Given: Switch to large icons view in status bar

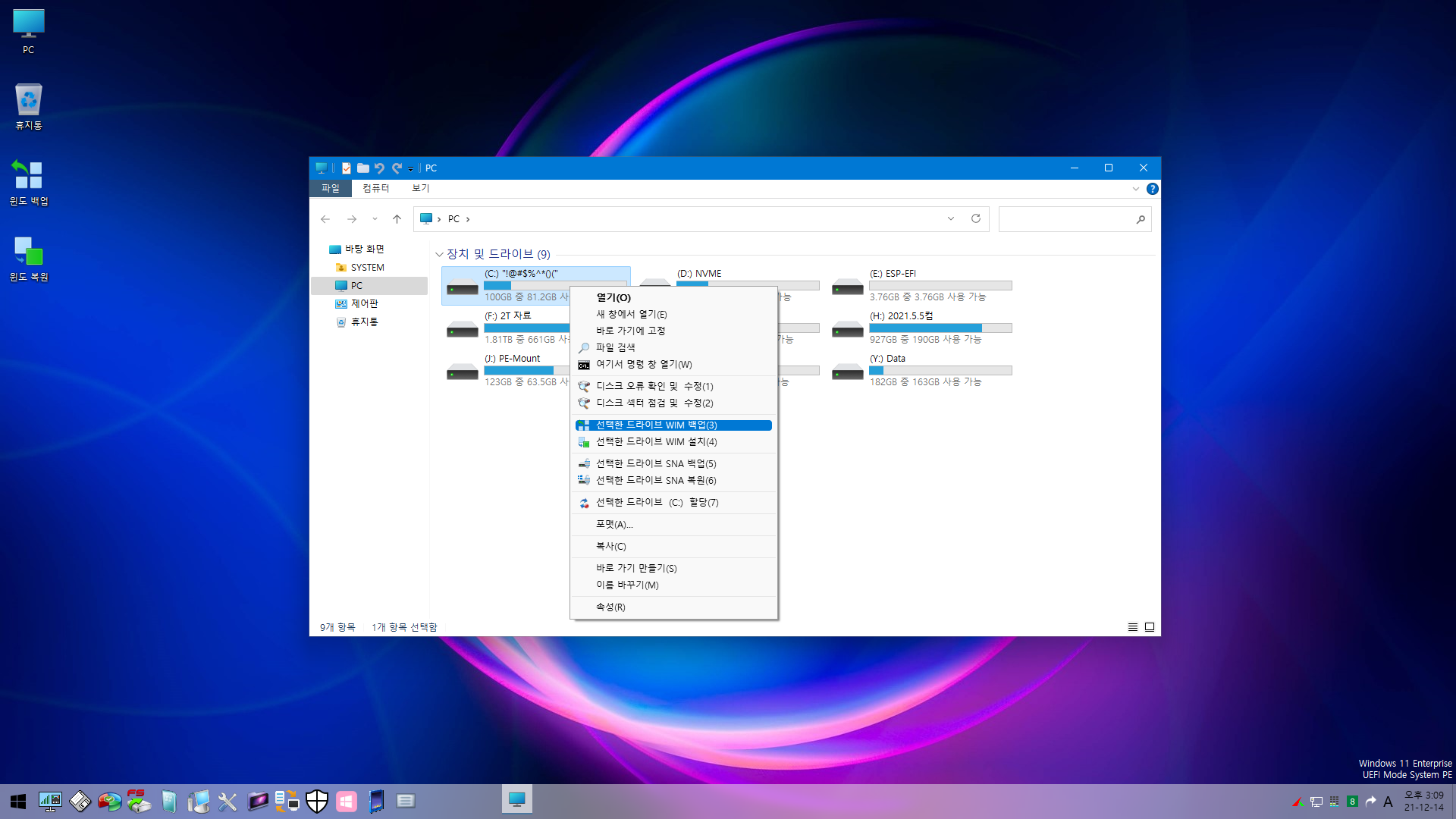Looking at the screenshot, I should [1150, 627].
